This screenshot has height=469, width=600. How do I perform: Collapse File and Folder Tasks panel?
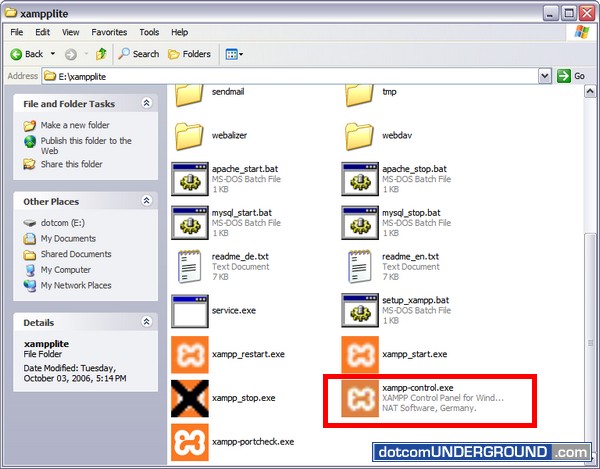147,103
